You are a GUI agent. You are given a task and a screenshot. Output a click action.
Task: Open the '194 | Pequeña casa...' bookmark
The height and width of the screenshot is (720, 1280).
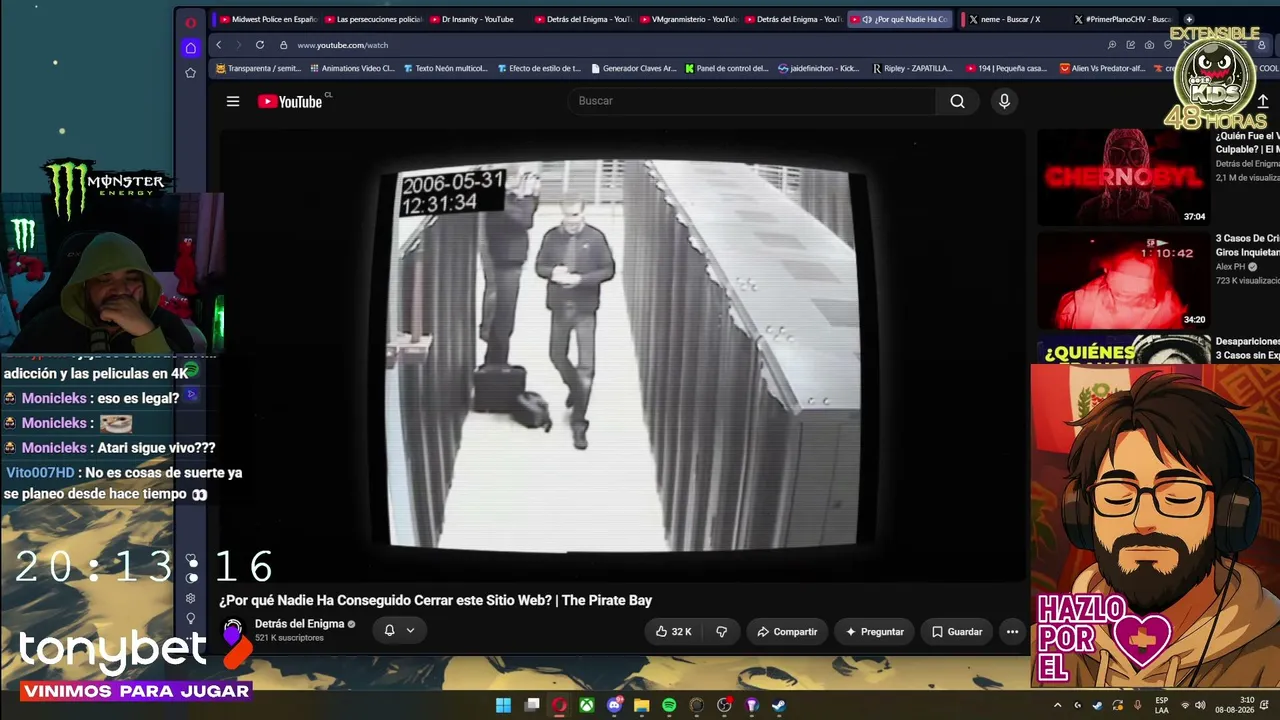point(1007,69)
